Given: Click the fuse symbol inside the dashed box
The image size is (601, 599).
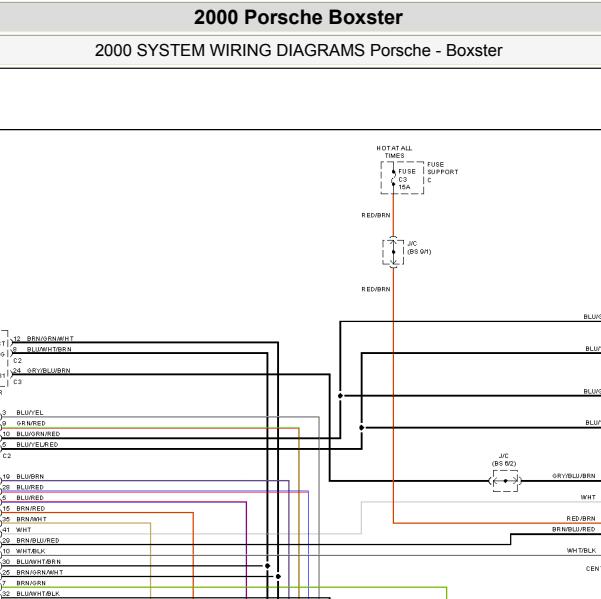Looking at the screenshot, I should point(393,178).
